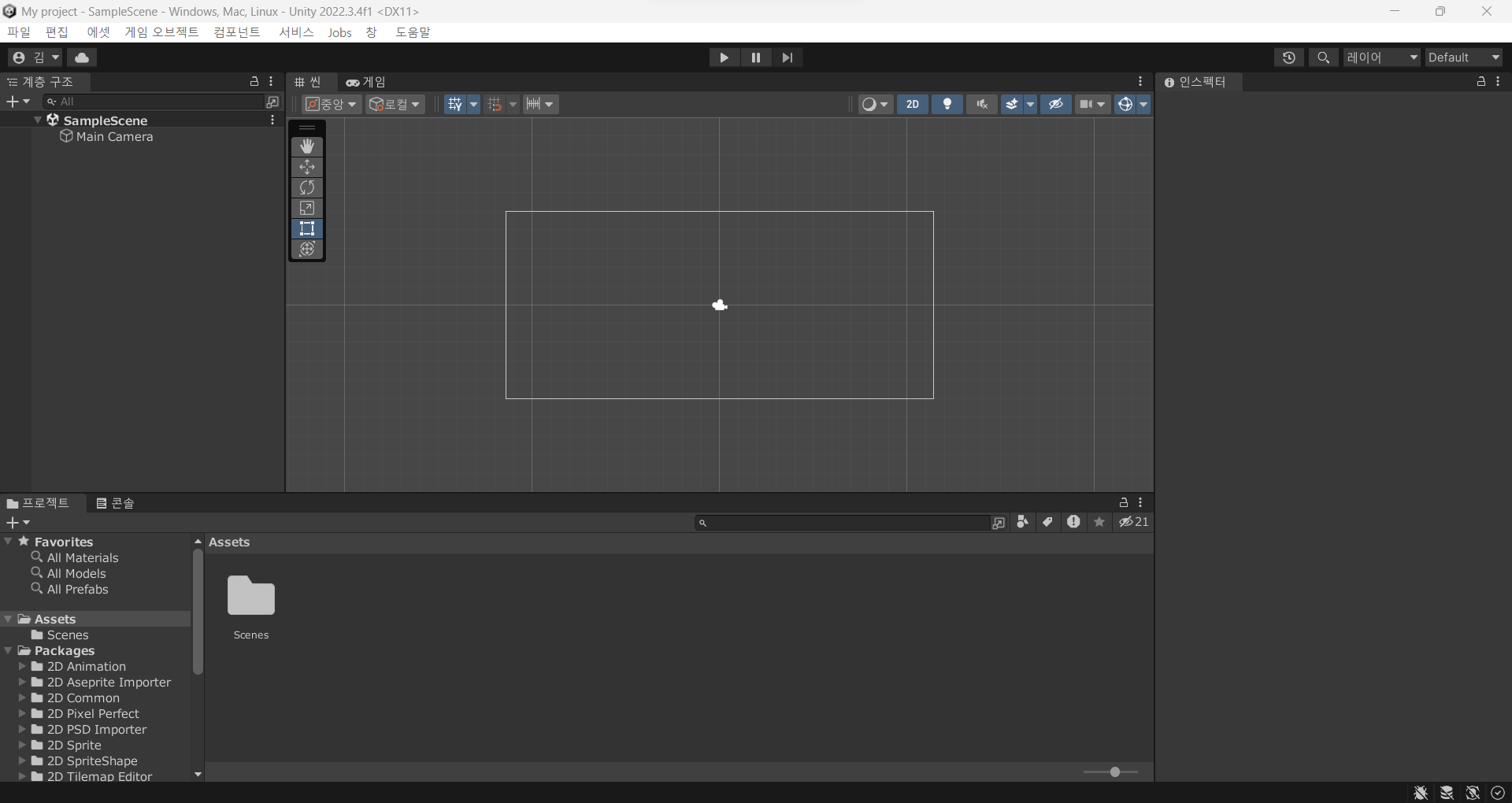Click the hierarchy search-by-type icon
Screen dimensions: 1512x803
[272, 102]
